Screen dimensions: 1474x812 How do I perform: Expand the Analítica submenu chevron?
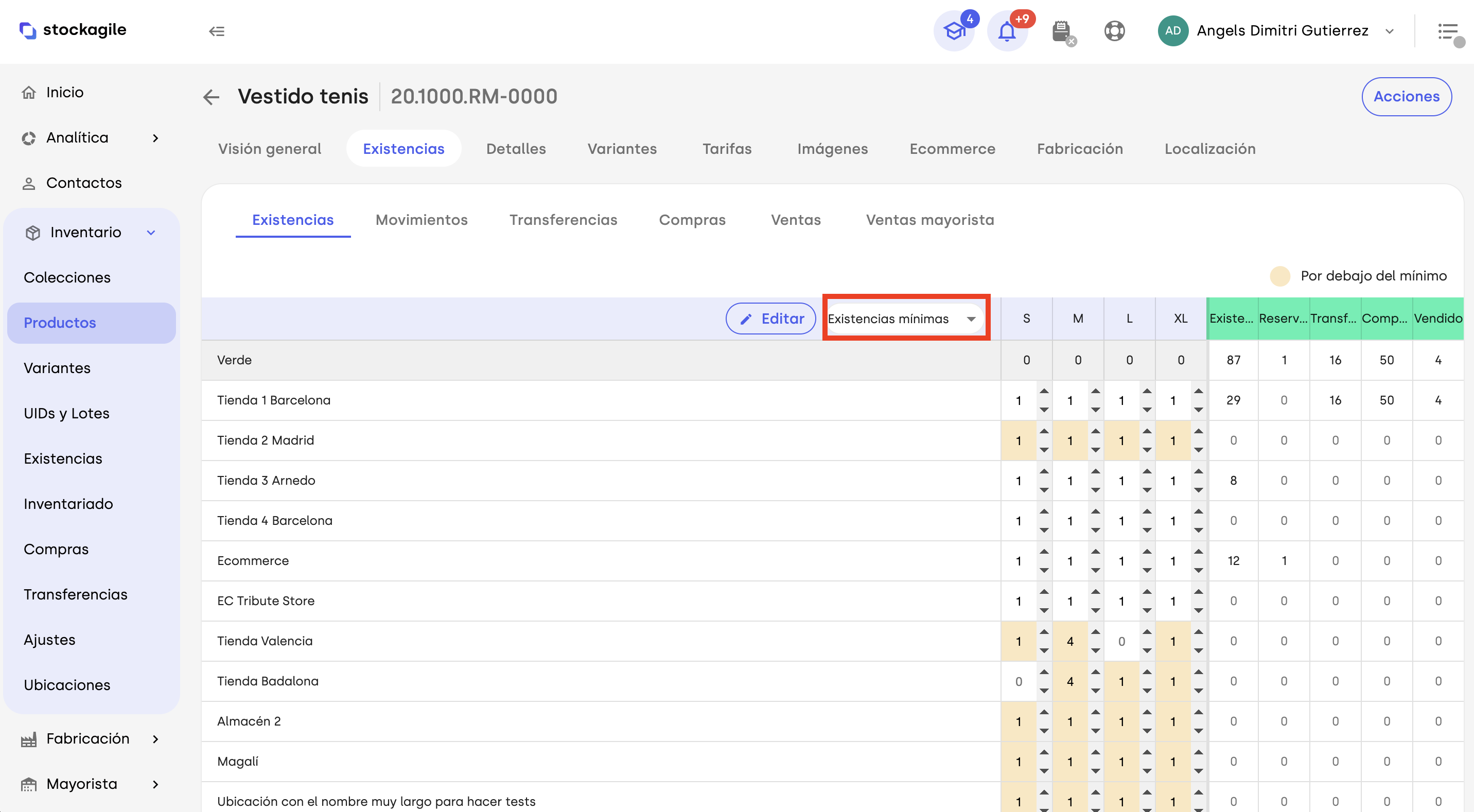(155, 138)
